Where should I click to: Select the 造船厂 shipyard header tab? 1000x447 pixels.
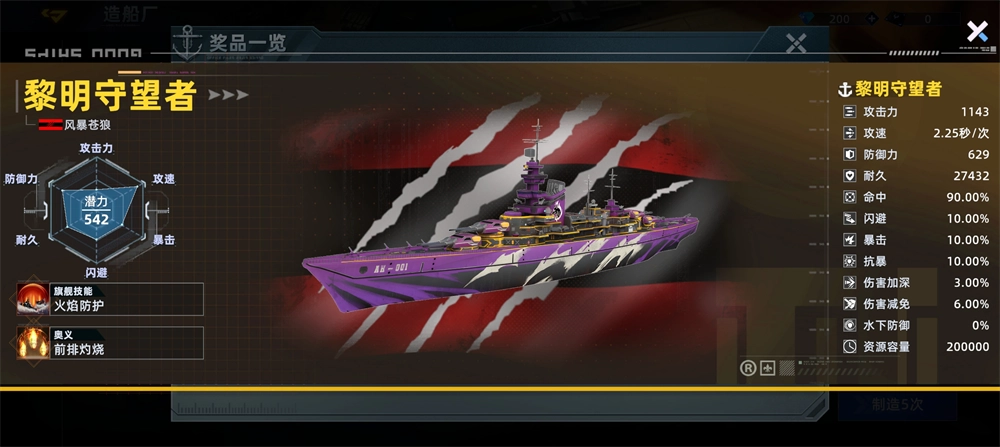pos(131,14)
